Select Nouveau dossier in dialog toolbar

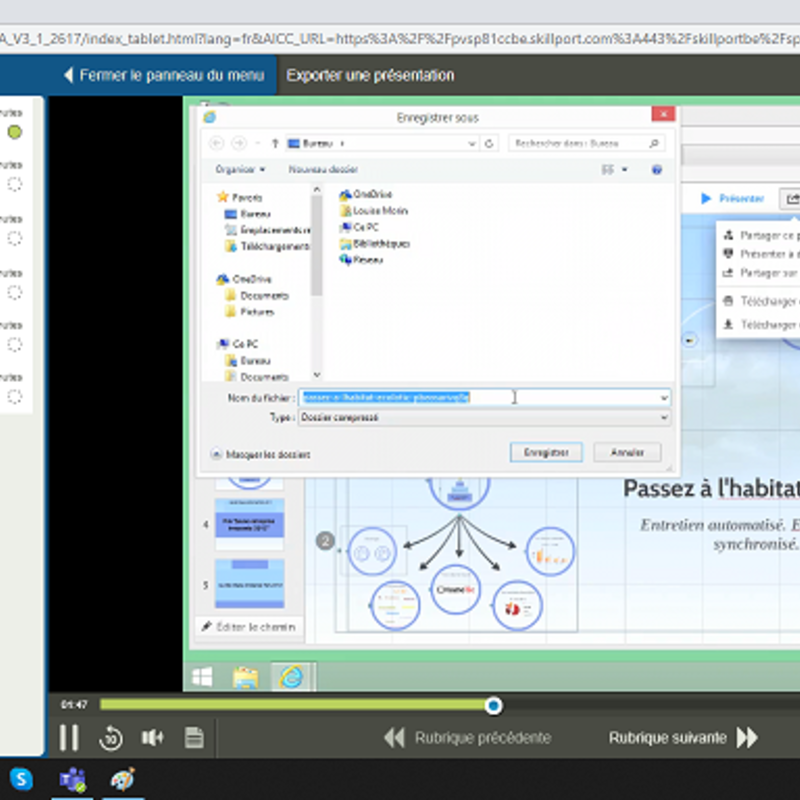[323, 170]
